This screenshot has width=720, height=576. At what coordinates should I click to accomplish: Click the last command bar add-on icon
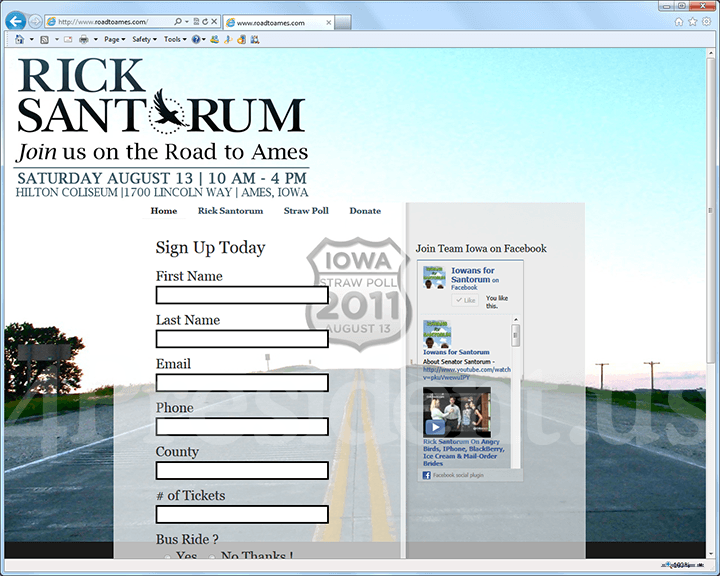click(255, 40)
